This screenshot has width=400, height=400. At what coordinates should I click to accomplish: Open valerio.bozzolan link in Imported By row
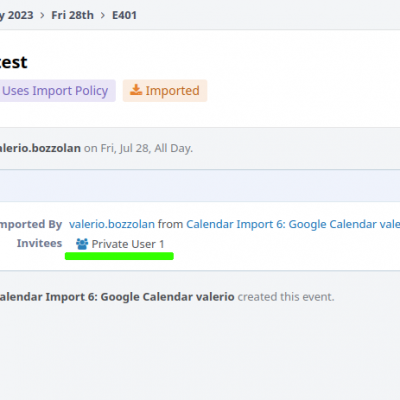pos(112,224)
